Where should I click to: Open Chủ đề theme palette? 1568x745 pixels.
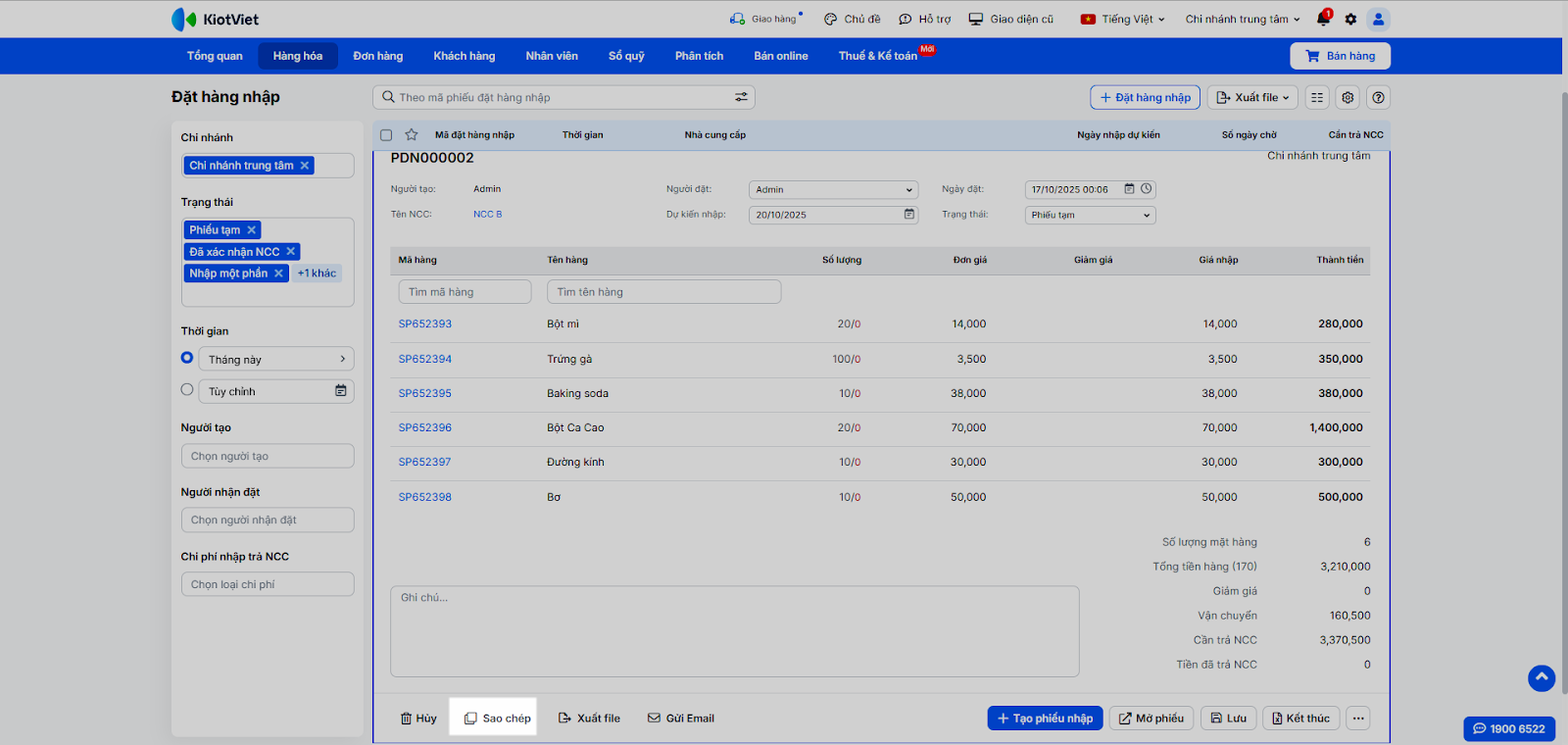(852, 19)
